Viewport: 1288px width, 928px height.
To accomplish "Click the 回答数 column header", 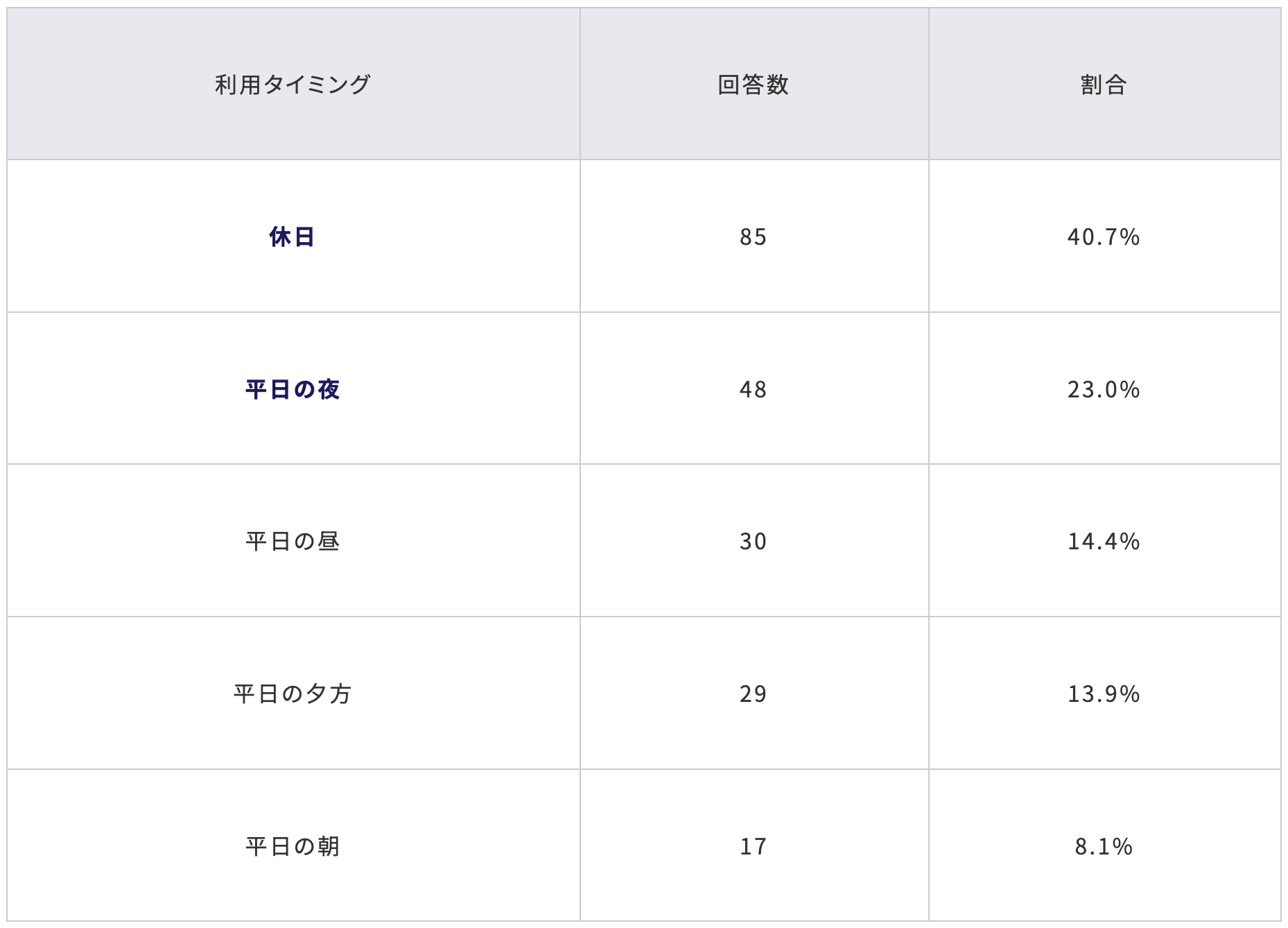I will pos(753,85).
